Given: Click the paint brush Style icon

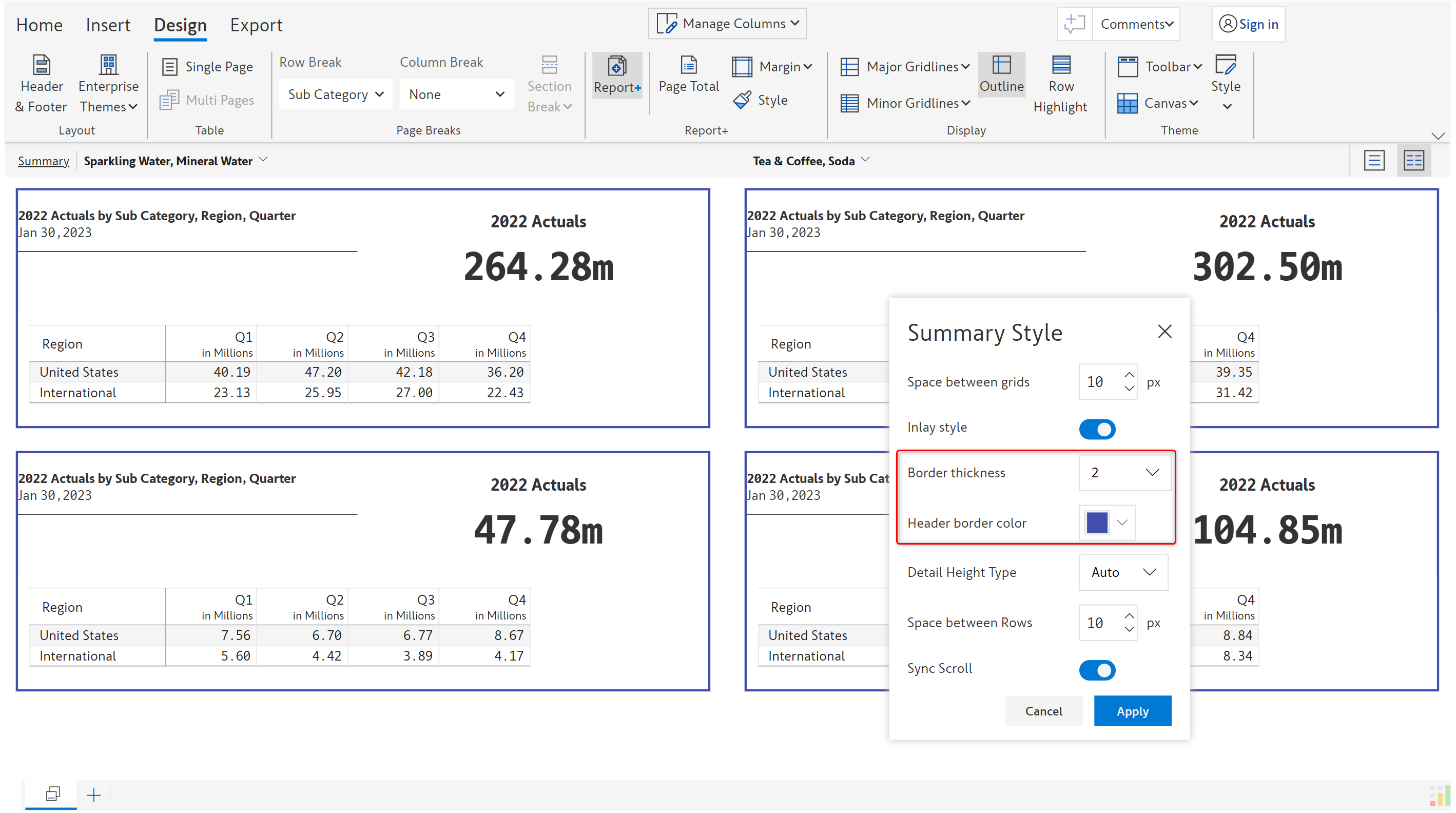Looking at the screenshot, I should point(742,100).
